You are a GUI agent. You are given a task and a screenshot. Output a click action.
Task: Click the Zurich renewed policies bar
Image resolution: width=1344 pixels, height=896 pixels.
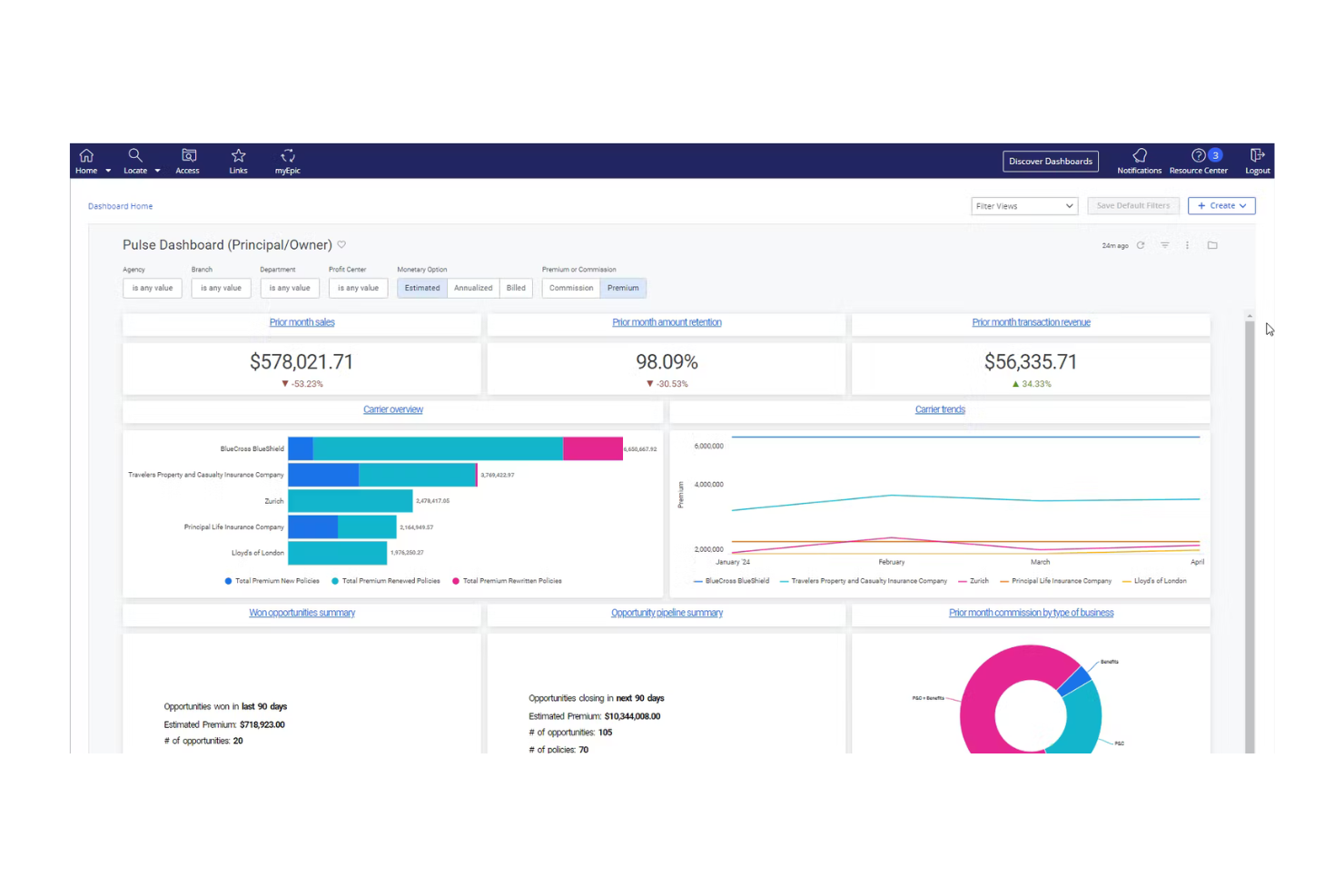[x=351, y=501]
